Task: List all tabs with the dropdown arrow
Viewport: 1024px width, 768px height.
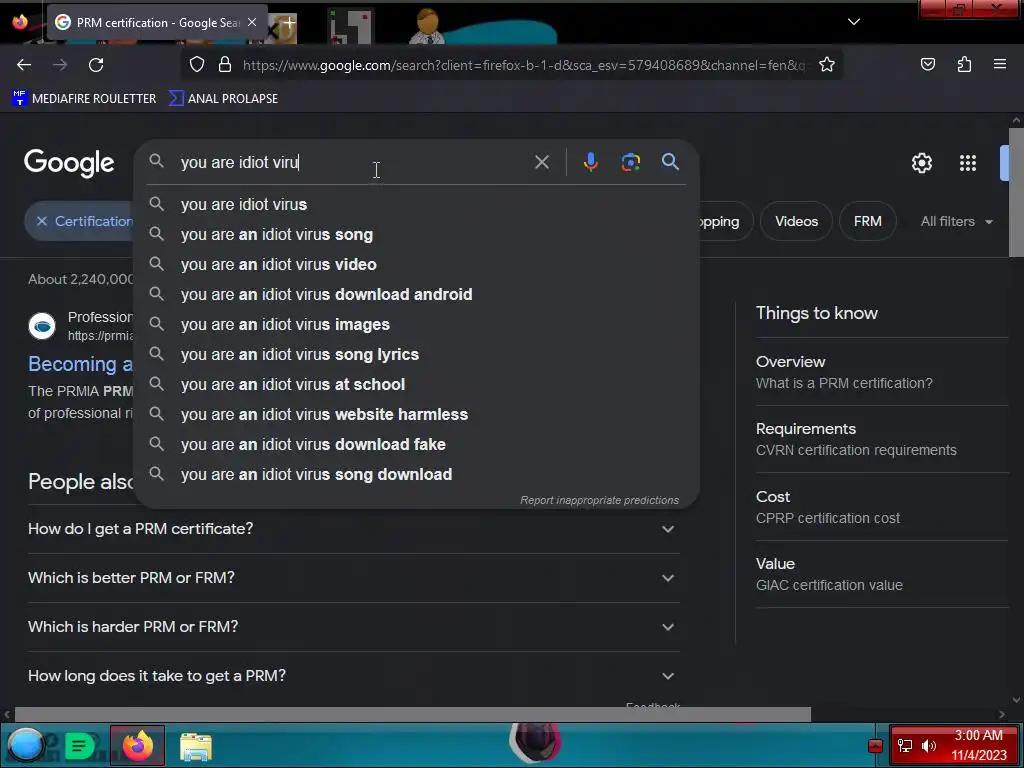Action: [854, 22]
